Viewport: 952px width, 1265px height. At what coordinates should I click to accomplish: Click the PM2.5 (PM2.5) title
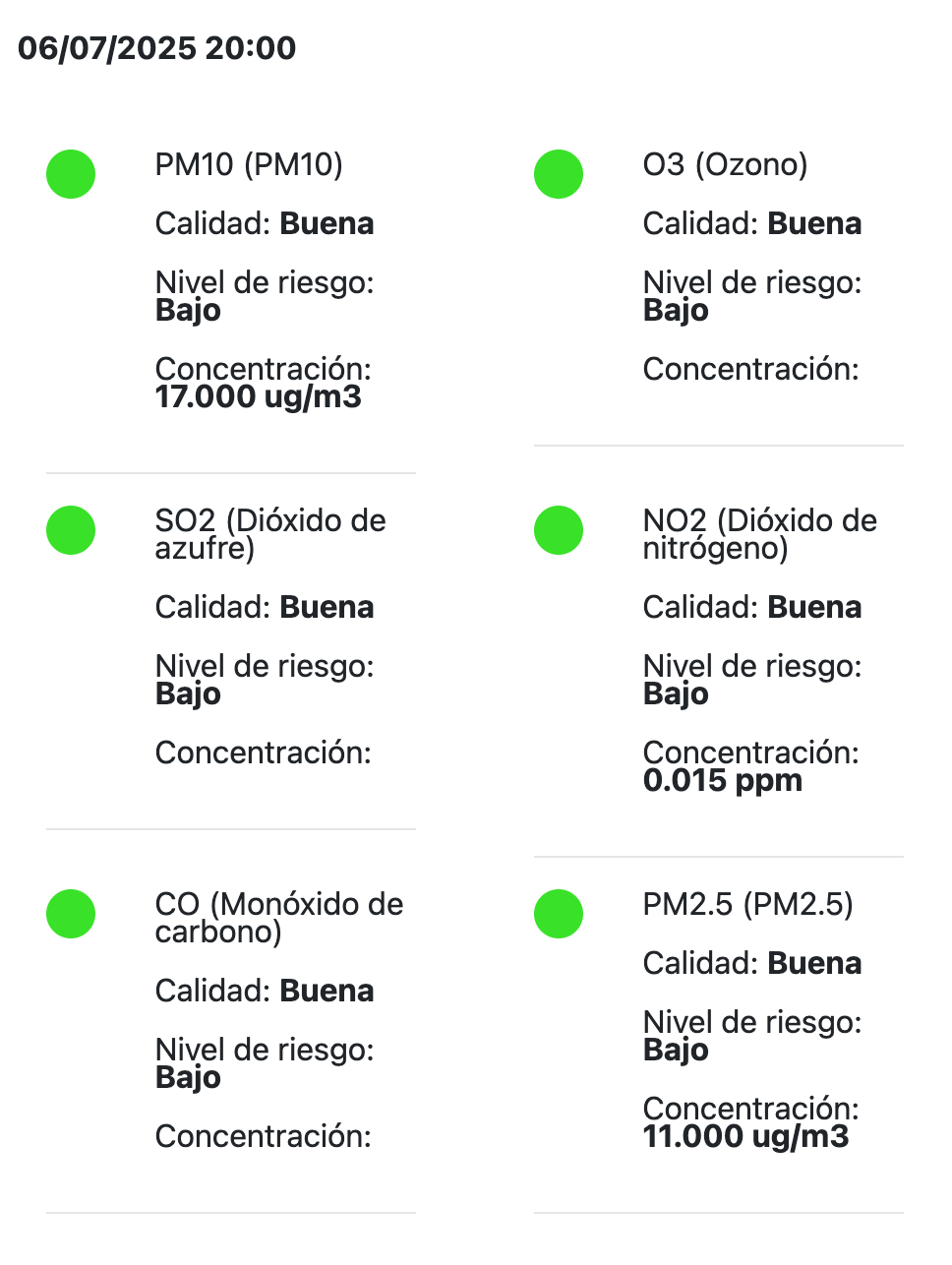pyautogui.click(x=747, y=904)
